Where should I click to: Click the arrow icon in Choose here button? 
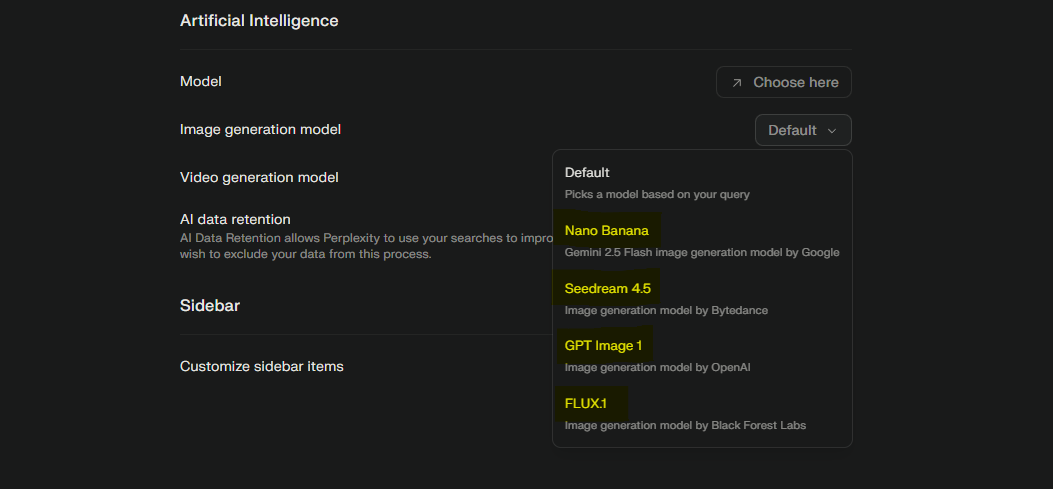[x=737, y=83]
